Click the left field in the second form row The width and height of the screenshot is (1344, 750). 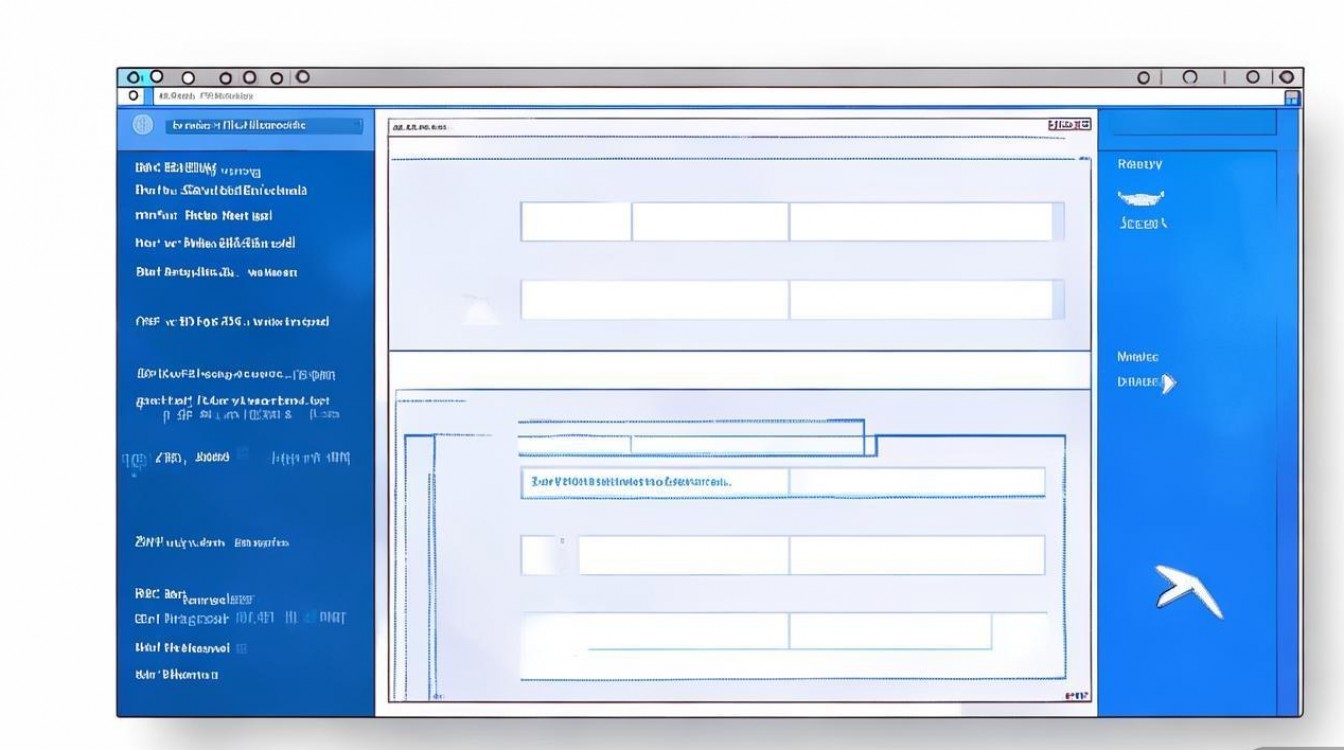[655, 299]
